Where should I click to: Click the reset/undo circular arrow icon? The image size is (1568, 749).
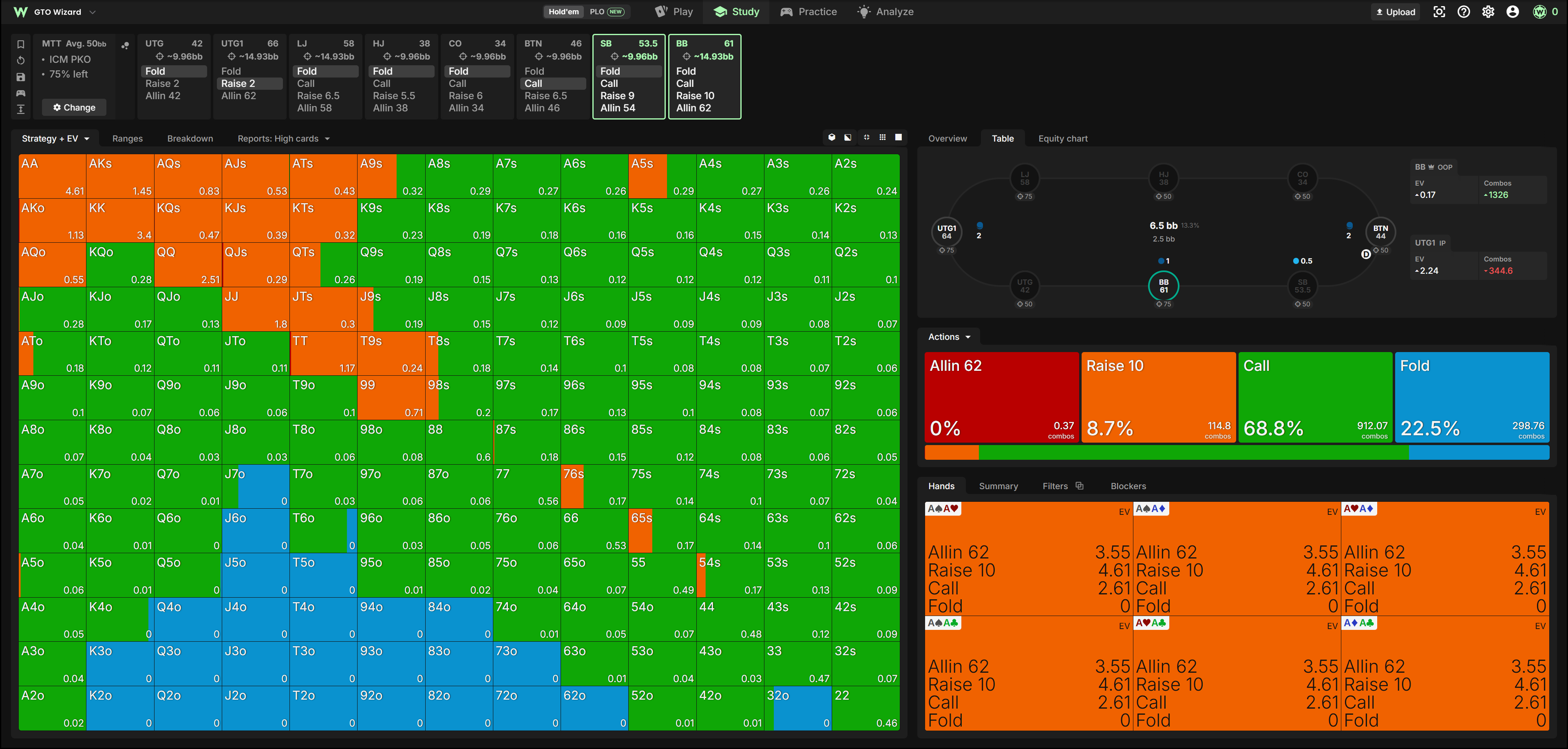click(21, 60)
